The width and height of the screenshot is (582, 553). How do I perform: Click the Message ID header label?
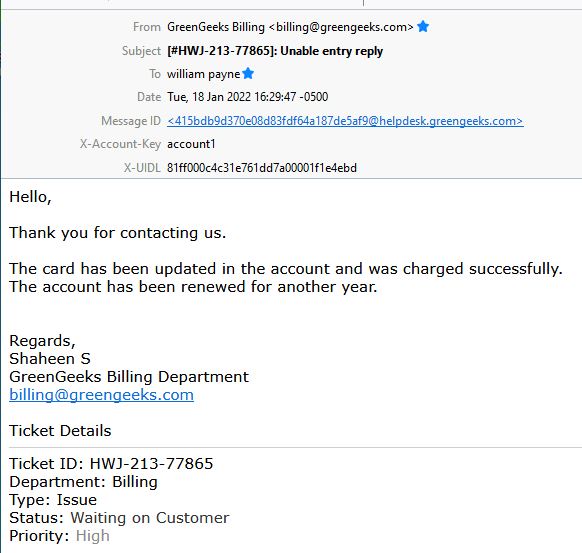coord(131,121)
